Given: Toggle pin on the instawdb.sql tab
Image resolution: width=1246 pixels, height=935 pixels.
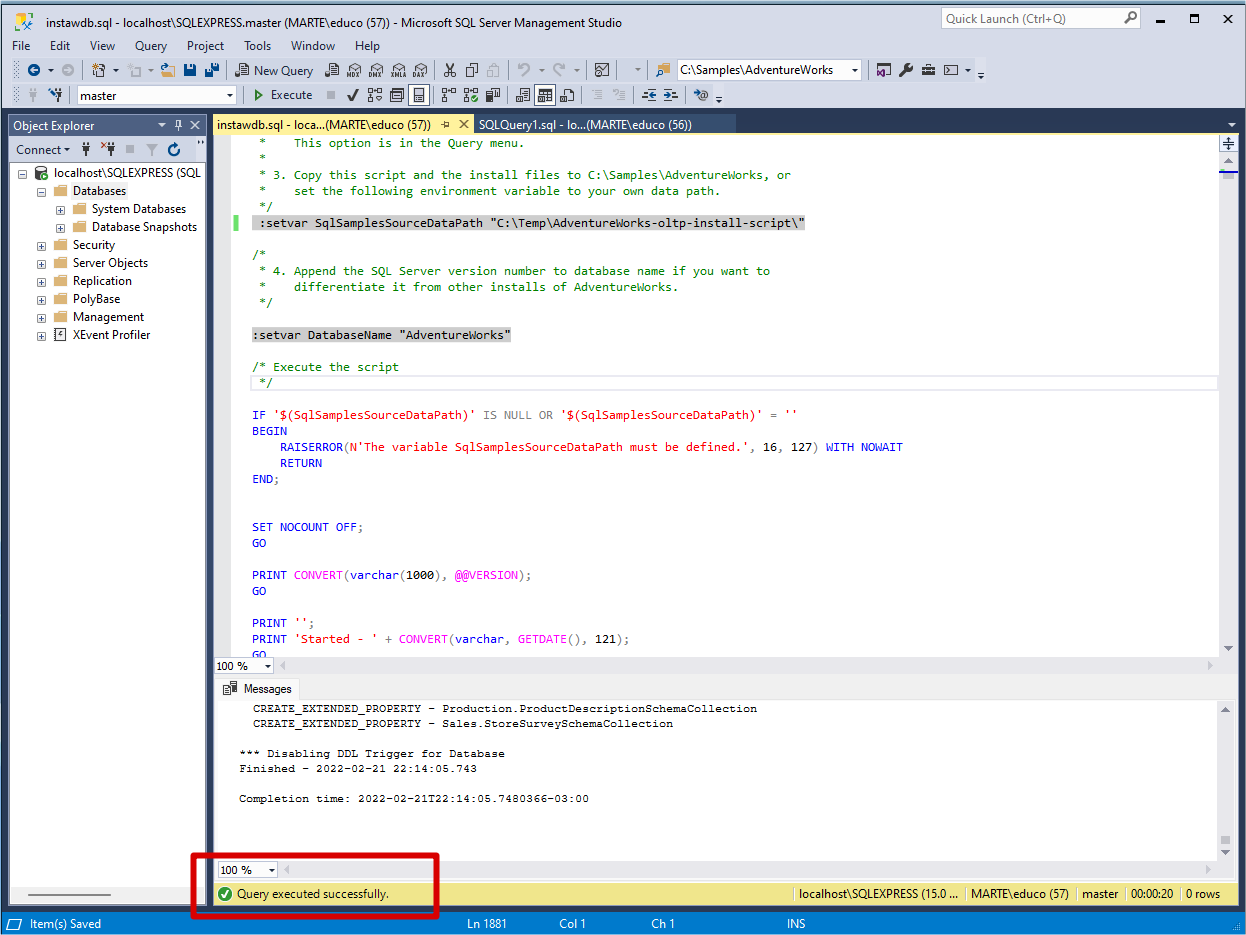Looking at the screenshot, I should coord(446,125).
